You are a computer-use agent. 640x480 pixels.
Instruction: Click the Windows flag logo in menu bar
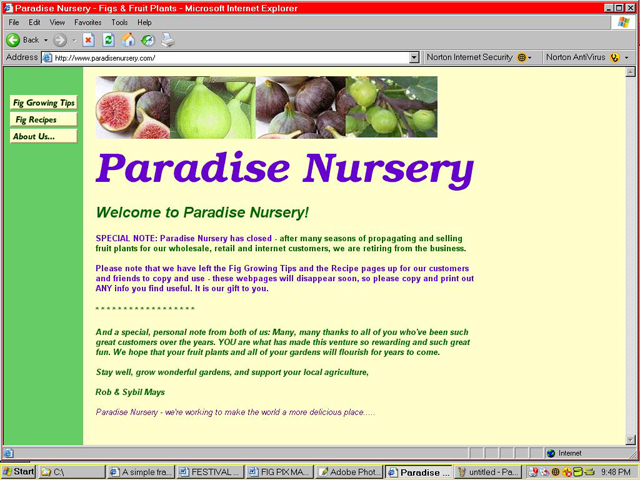[623, 22]
